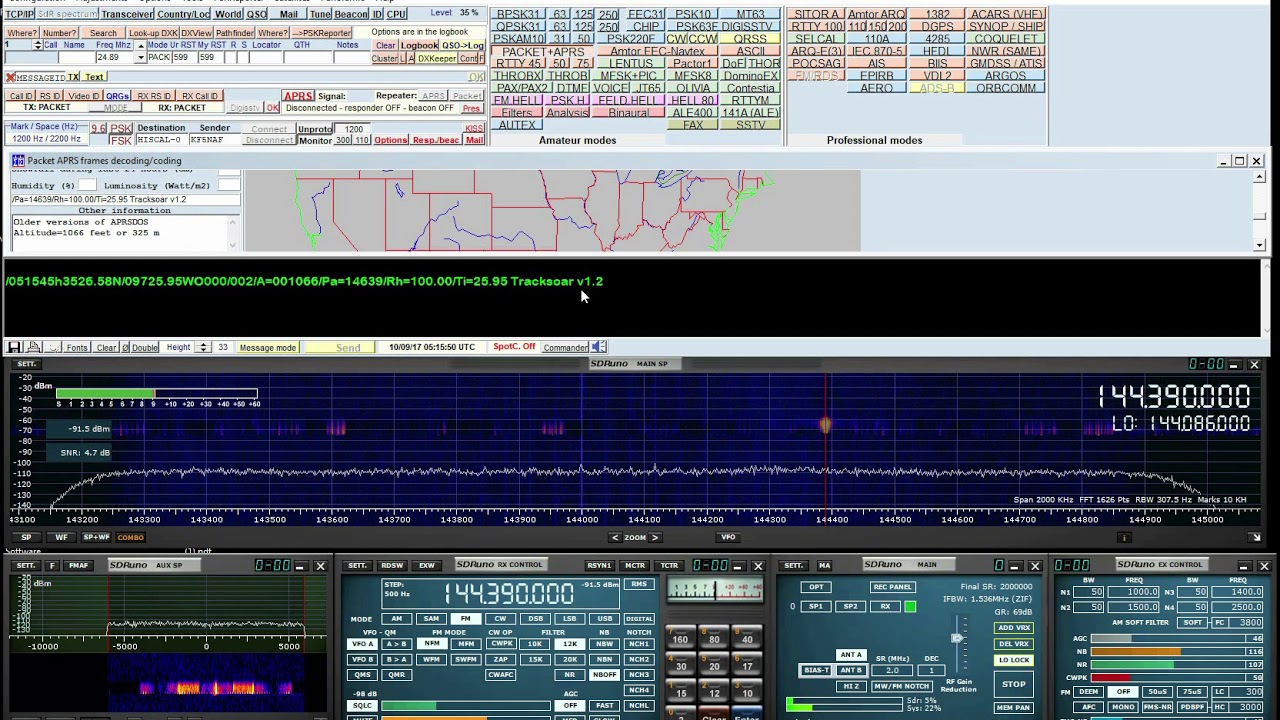Toggle NFM in FM Mode group
The image size is (1280, 720).
coord(431,644)
